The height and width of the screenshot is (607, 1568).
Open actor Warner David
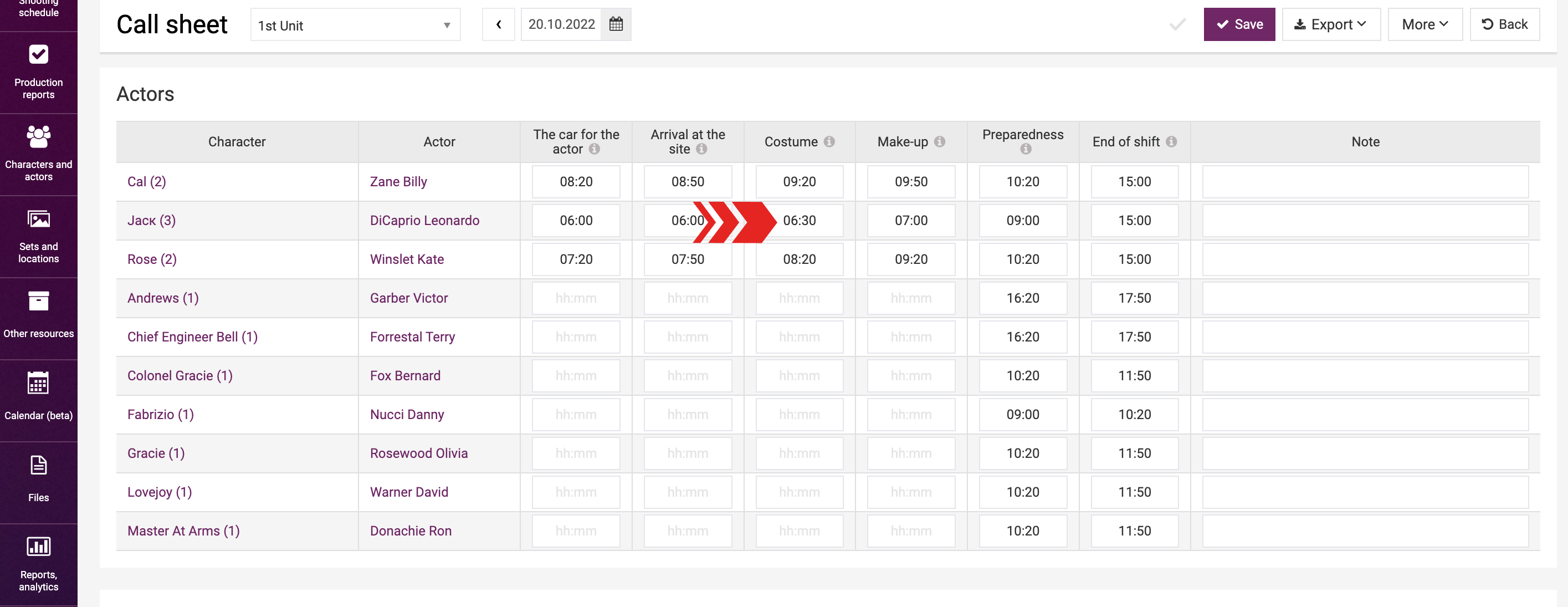pyautogui.click(x=409, y=493)
